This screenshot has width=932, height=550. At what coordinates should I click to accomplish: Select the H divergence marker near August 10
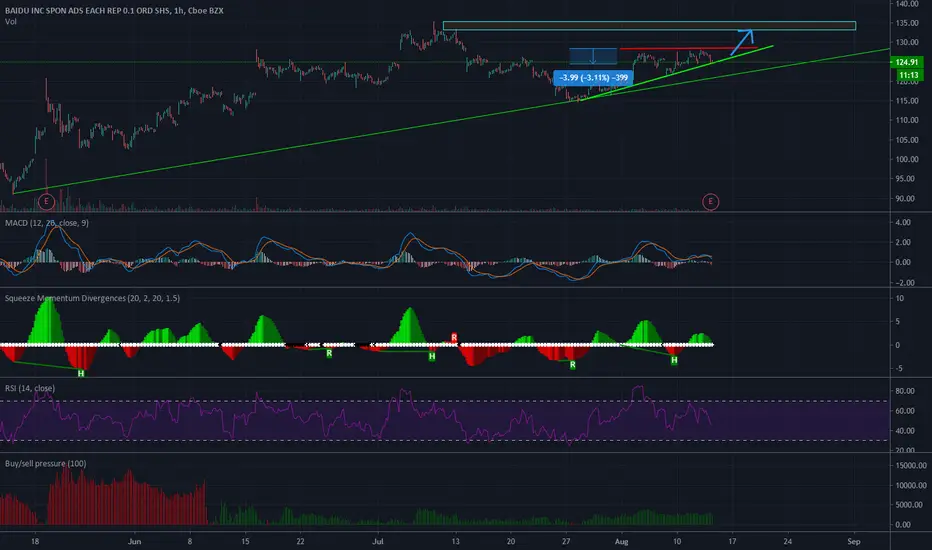674,360
